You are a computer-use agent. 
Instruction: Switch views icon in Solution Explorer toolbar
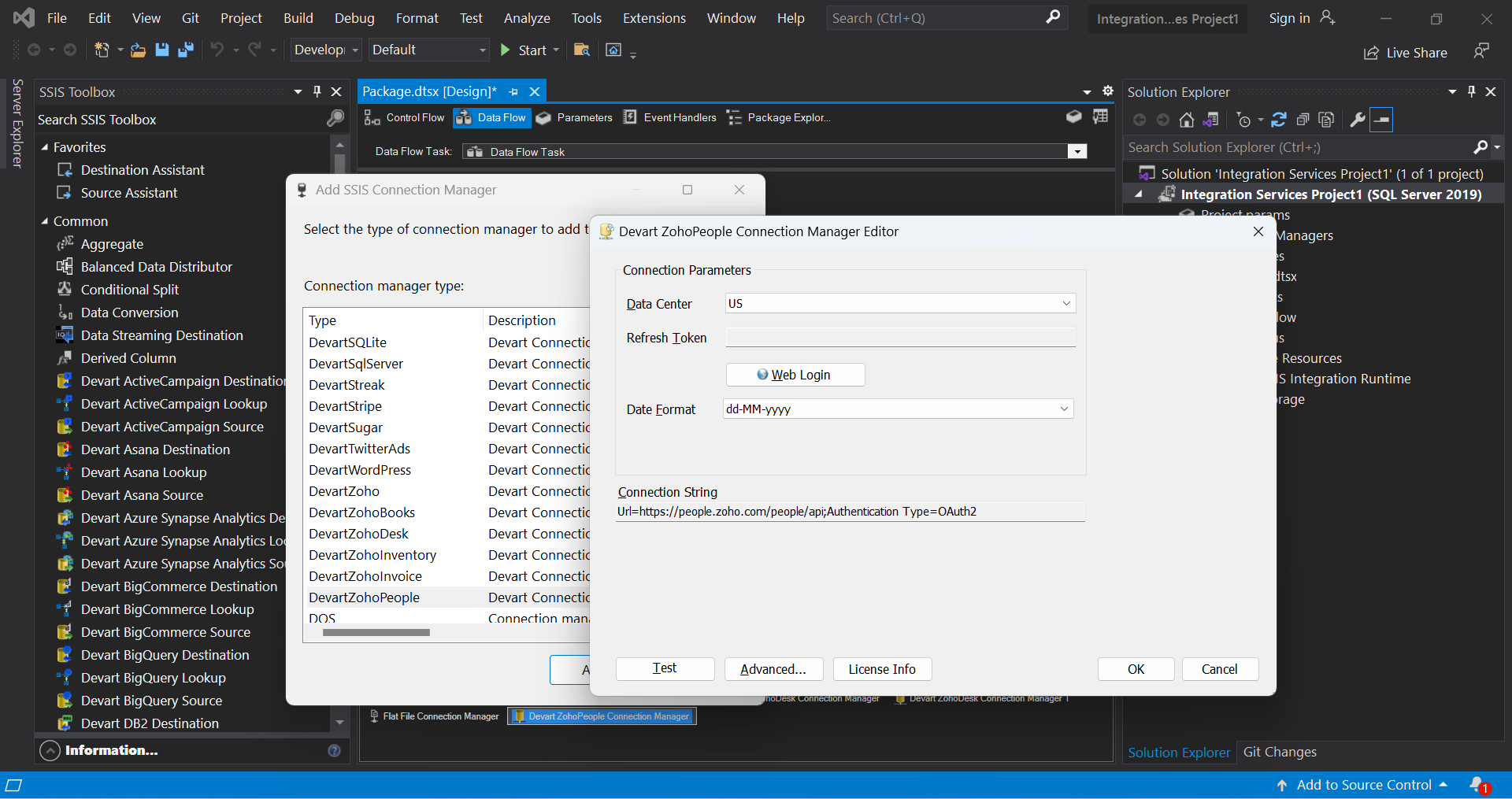pos(1211,120)
